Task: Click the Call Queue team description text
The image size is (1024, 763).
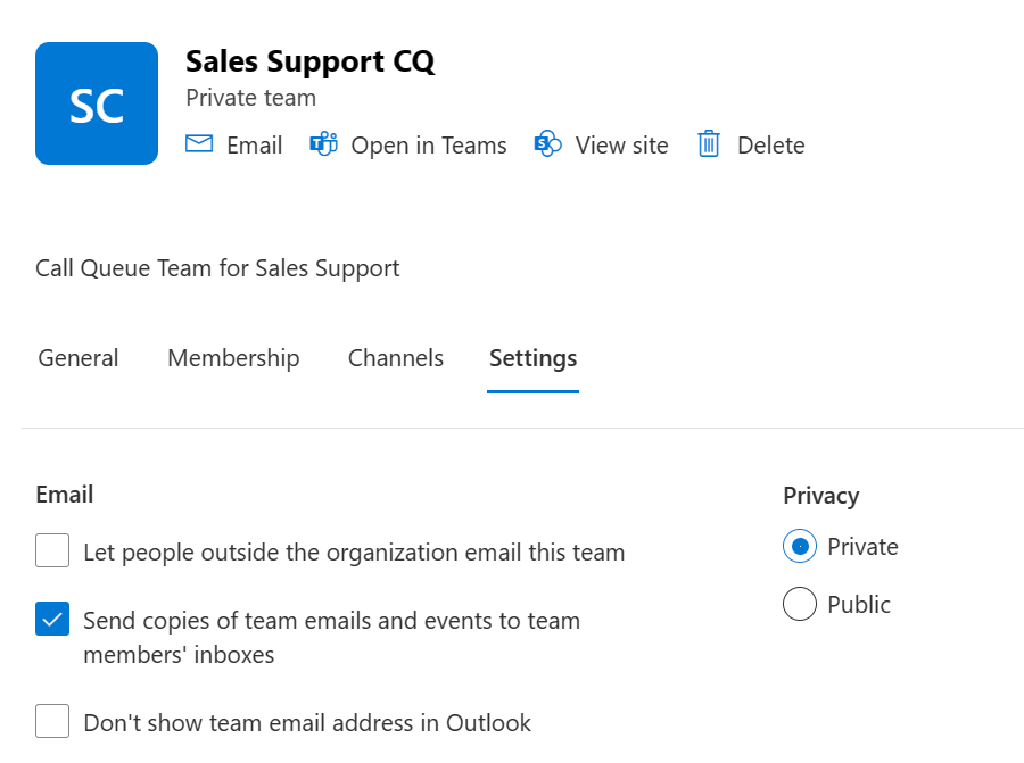Action: click(x=217, y=268)
